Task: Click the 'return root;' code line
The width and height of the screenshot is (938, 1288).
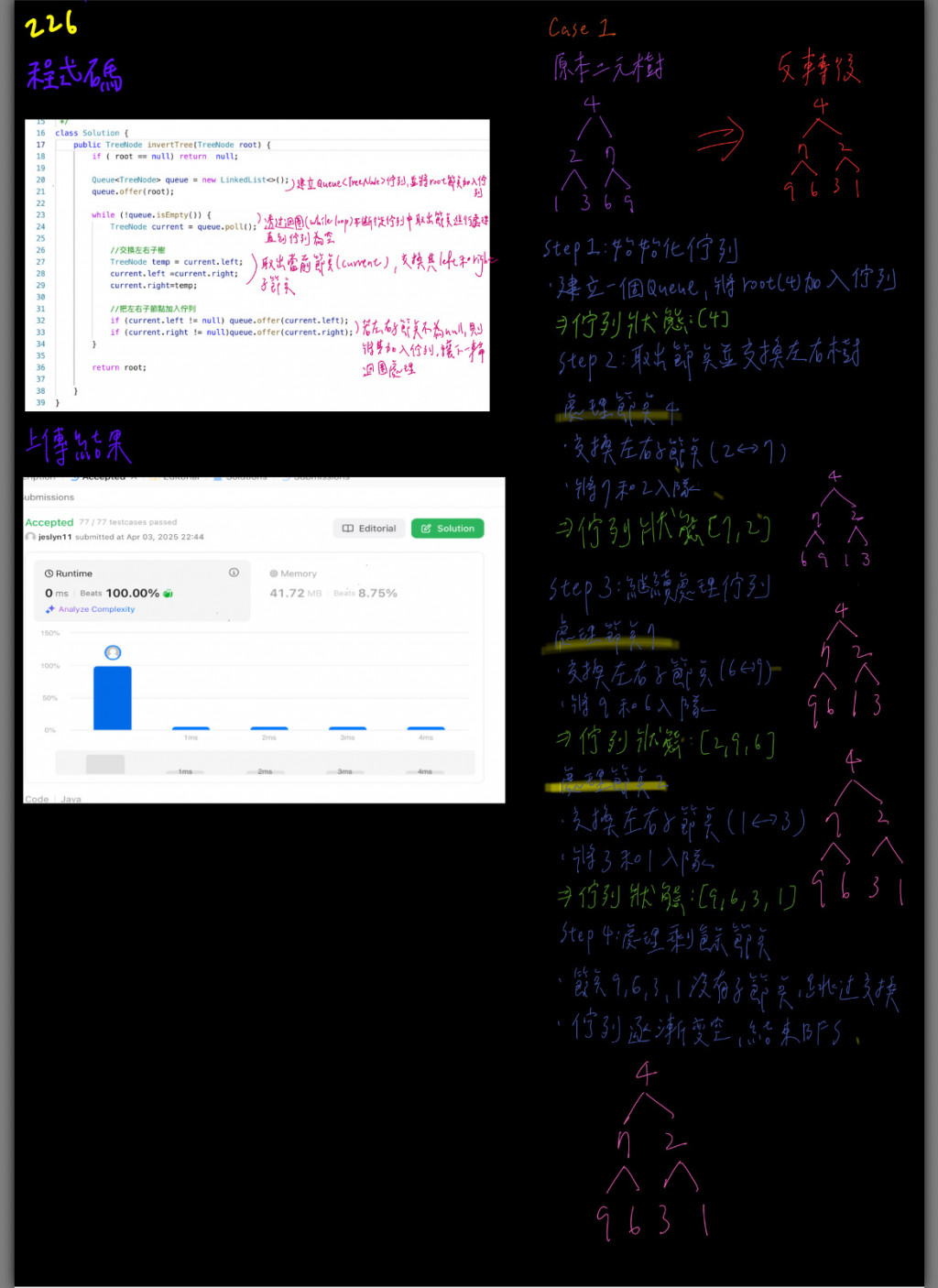Action: coord(119,367)
